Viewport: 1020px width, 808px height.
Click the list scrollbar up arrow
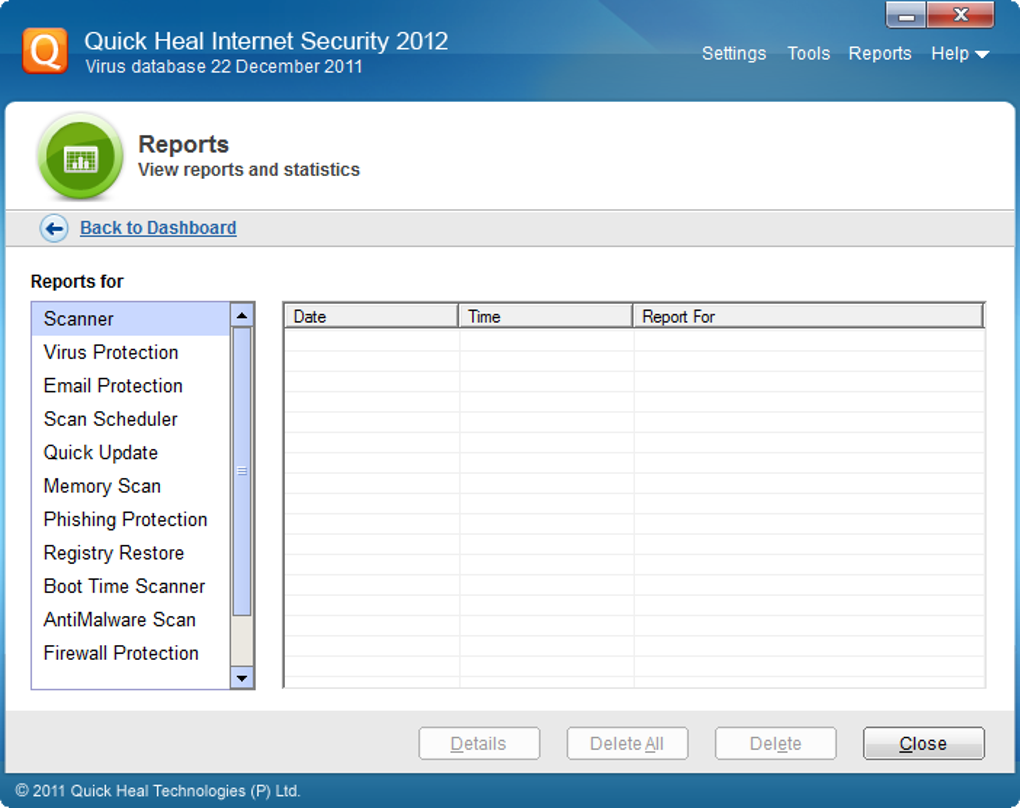(242, 316)
